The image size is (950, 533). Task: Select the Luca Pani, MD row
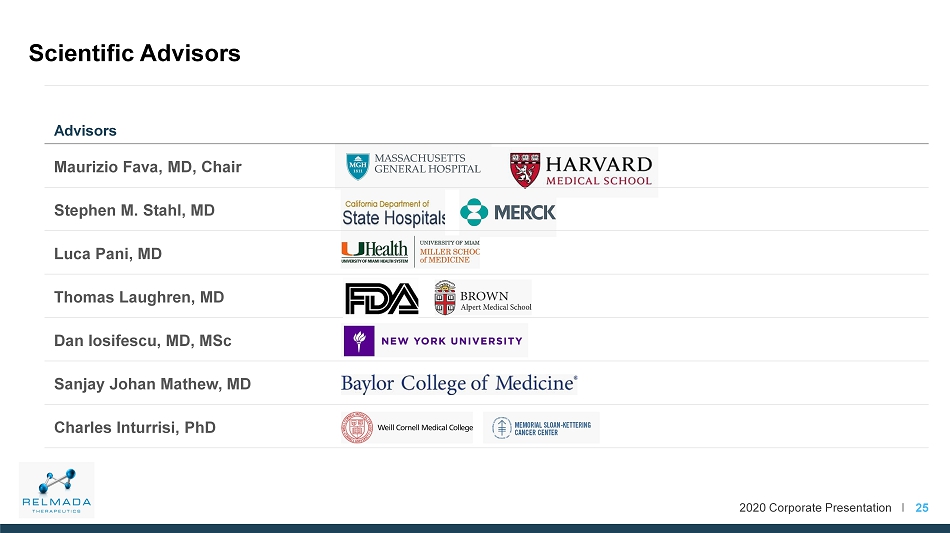487,253
